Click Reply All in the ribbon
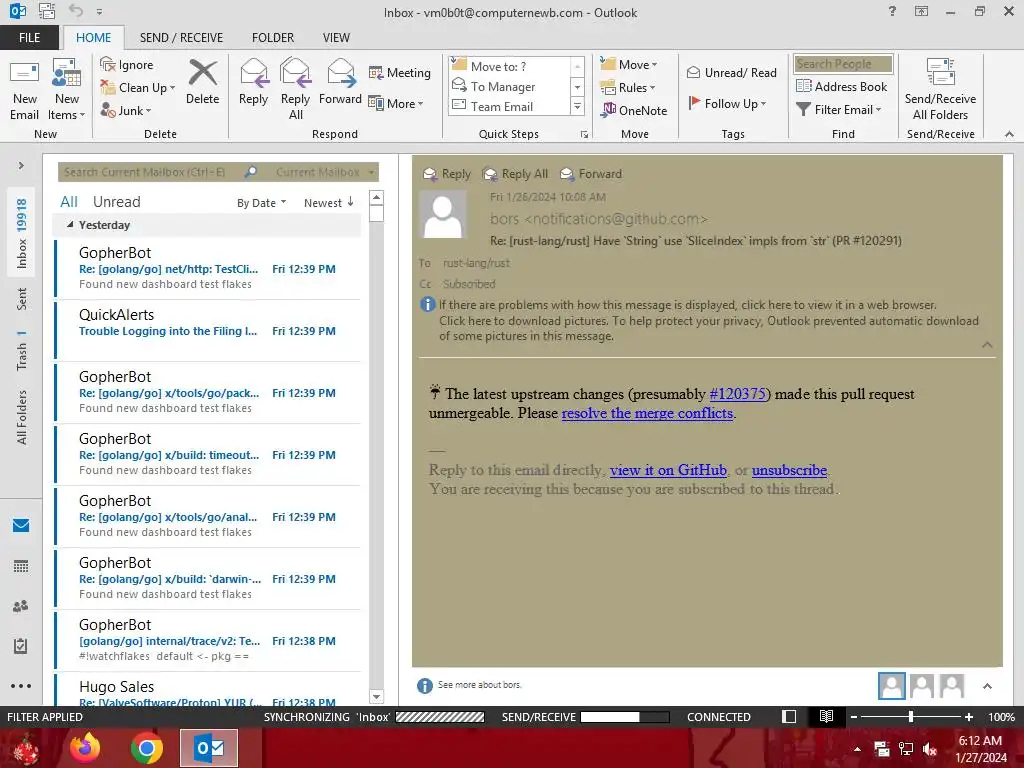The image size is (1024, 768). coord(295,90)
